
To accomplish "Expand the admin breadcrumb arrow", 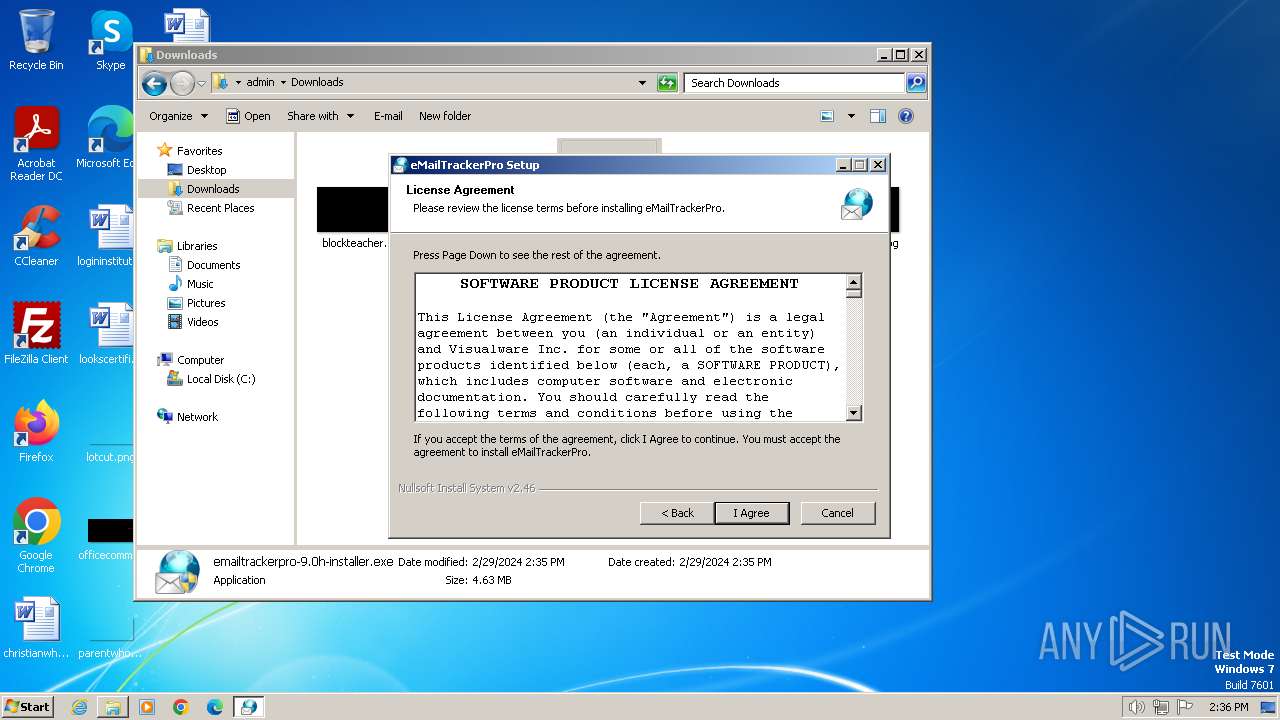I will pyautogui.click(x=283, y=83).
